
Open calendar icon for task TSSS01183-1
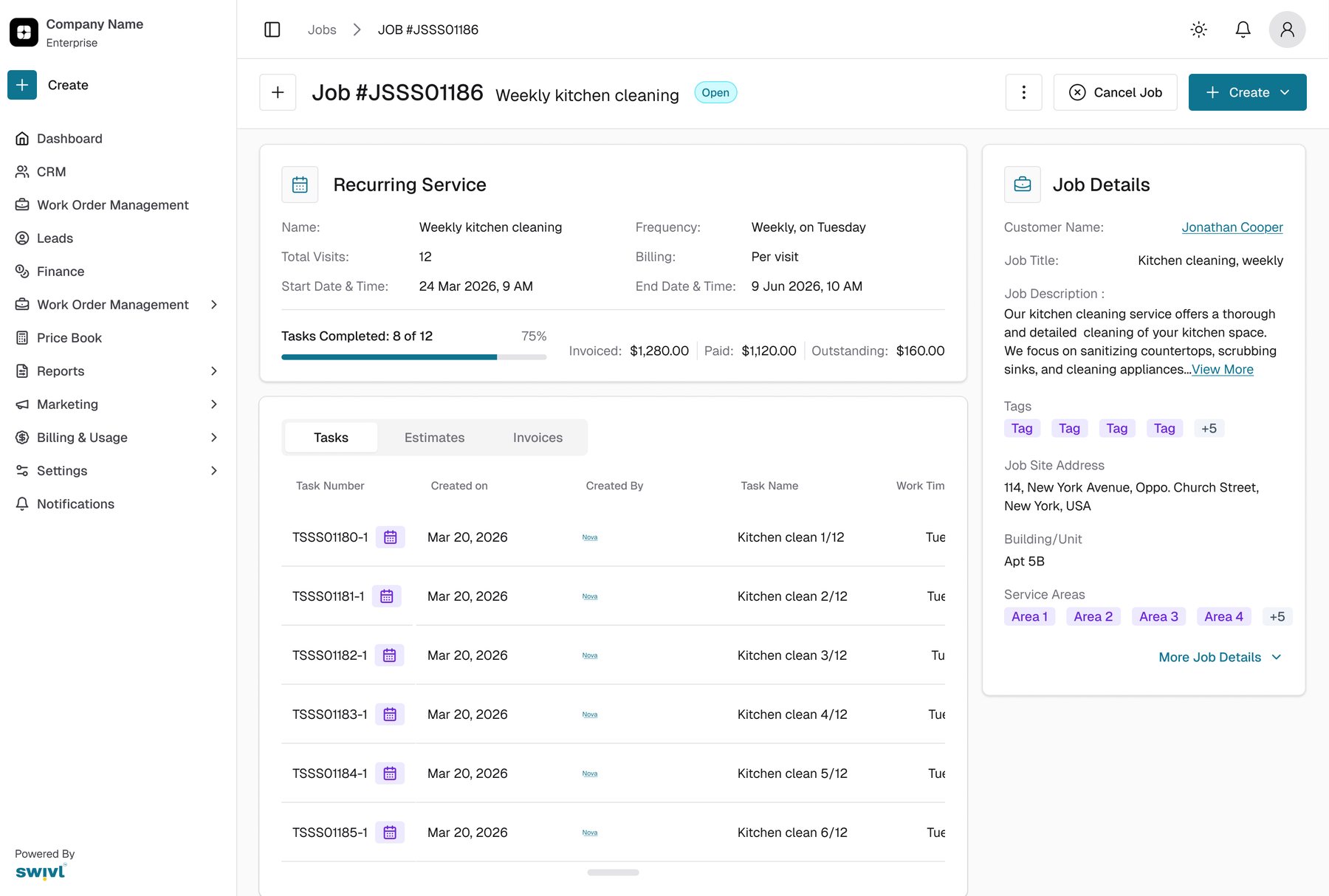pyautogui.click(x=390, y=714)
